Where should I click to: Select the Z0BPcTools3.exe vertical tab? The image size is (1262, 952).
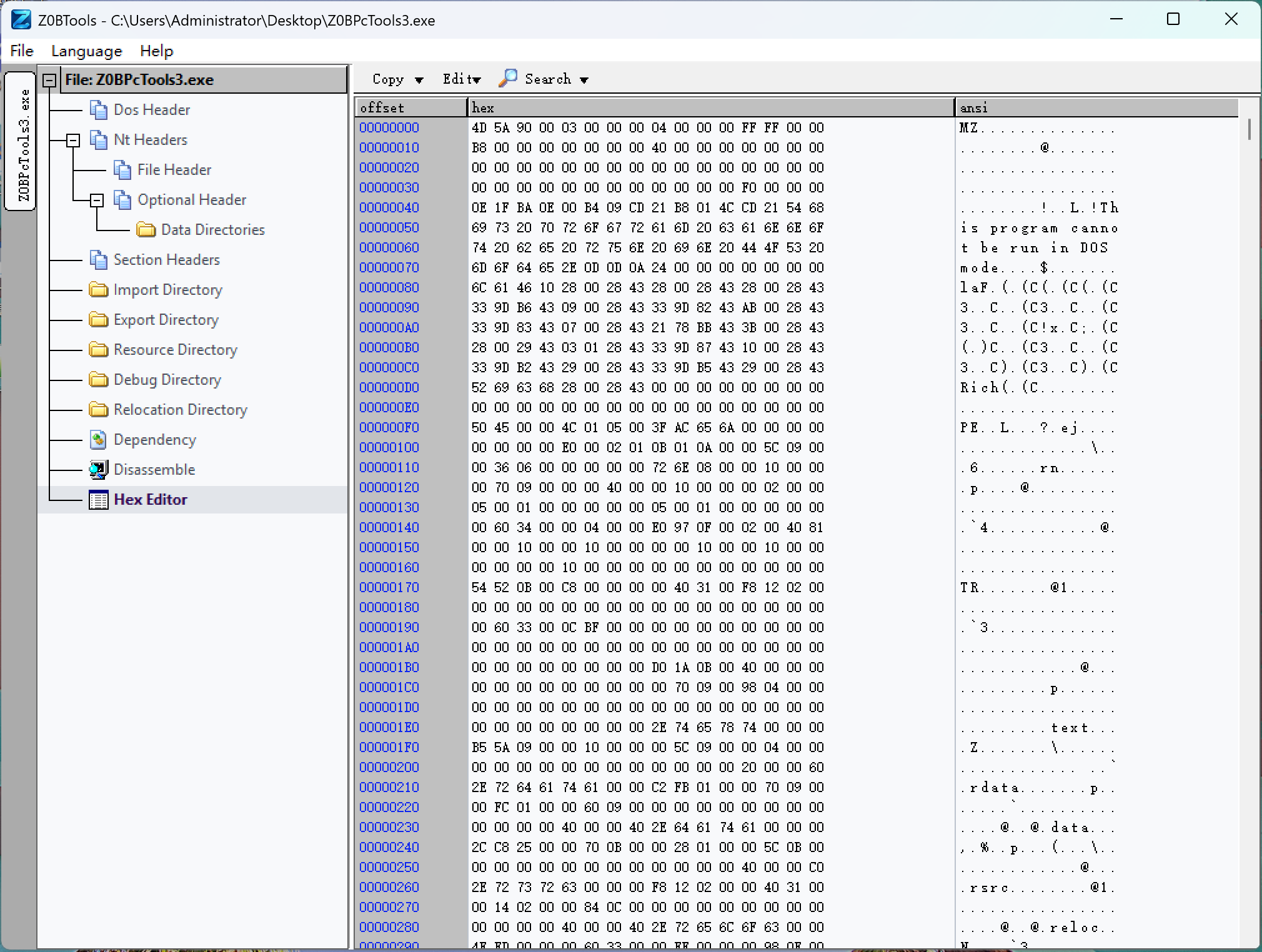click(21, 142)
